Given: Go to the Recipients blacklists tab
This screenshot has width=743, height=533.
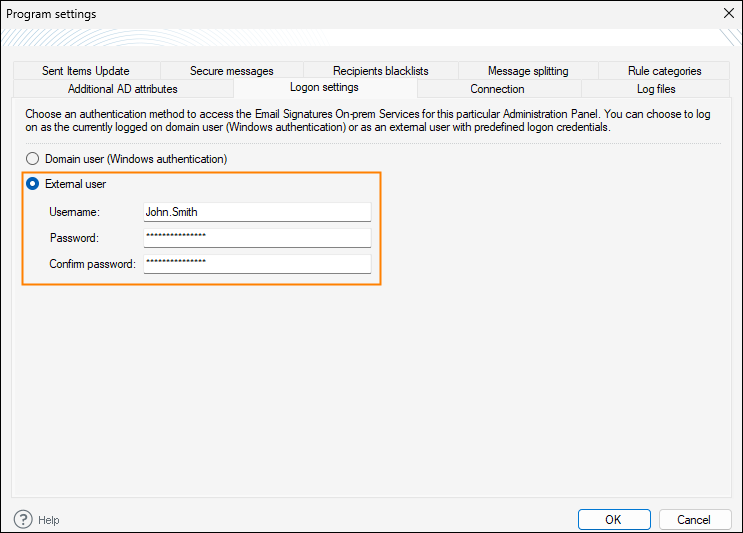Looking at the screenshot, I should coord(380,71).
